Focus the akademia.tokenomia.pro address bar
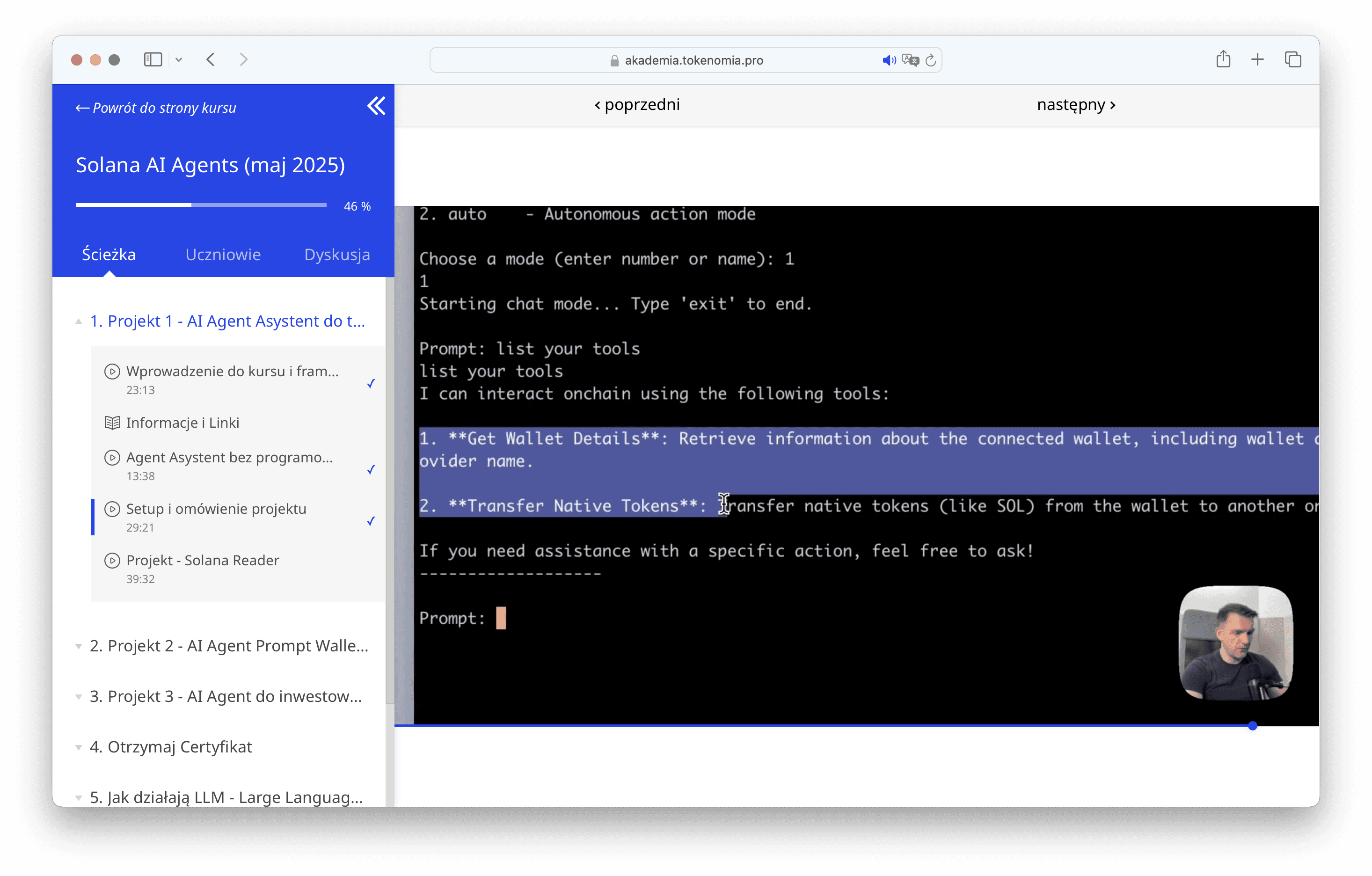1372x876 pixels. (686, 60)
